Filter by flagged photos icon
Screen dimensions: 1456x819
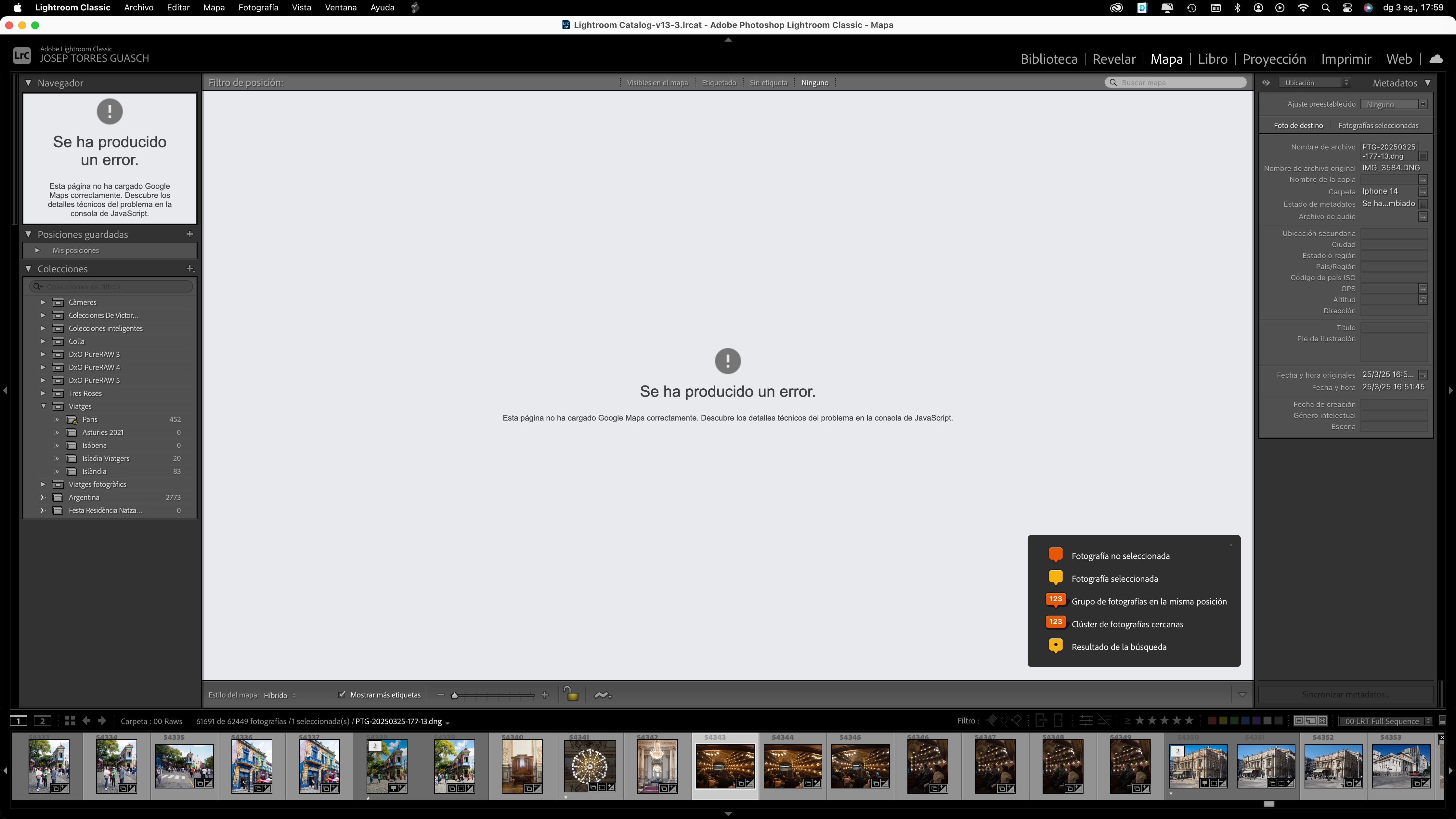[x=991, y=721]
